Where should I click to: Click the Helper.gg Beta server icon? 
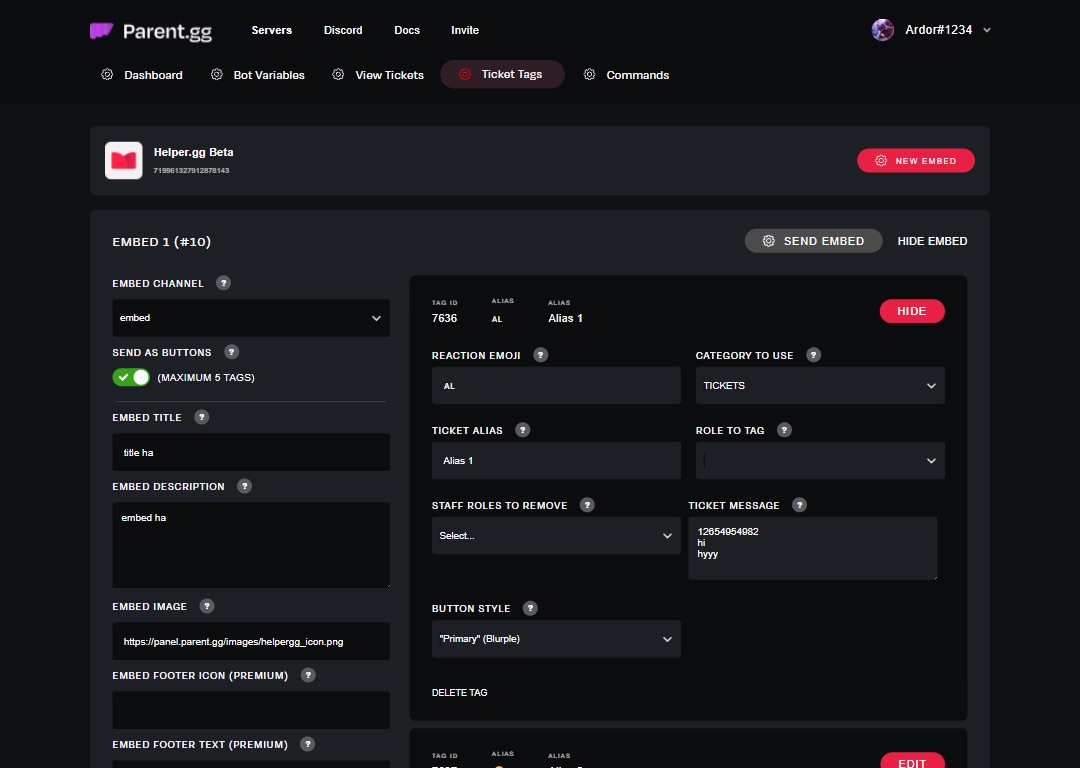123,160
